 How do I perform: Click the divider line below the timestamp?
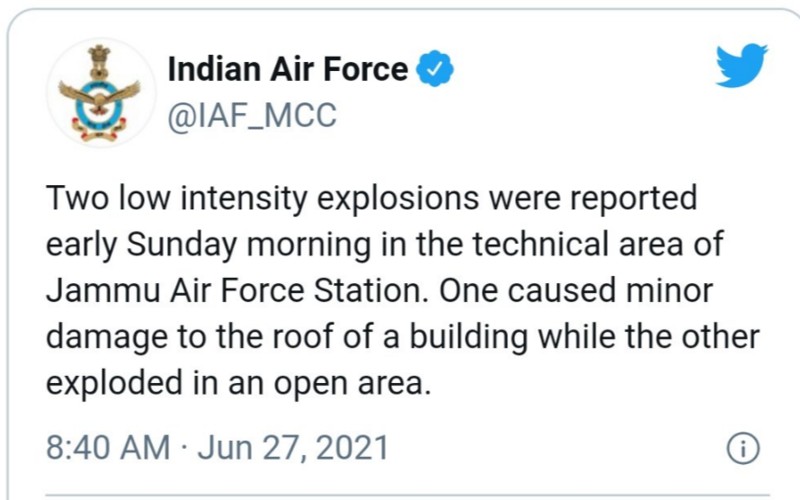[400, 491]
